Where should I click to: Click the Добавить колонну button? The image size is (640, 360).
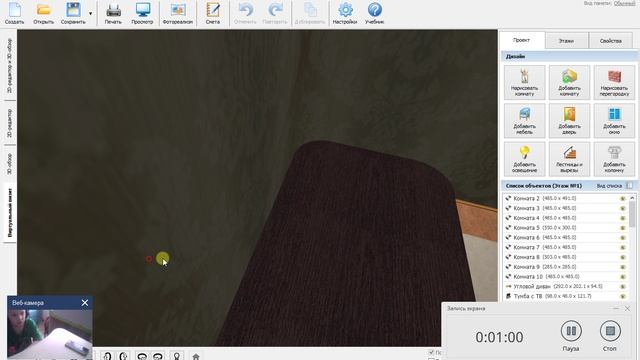614,159
